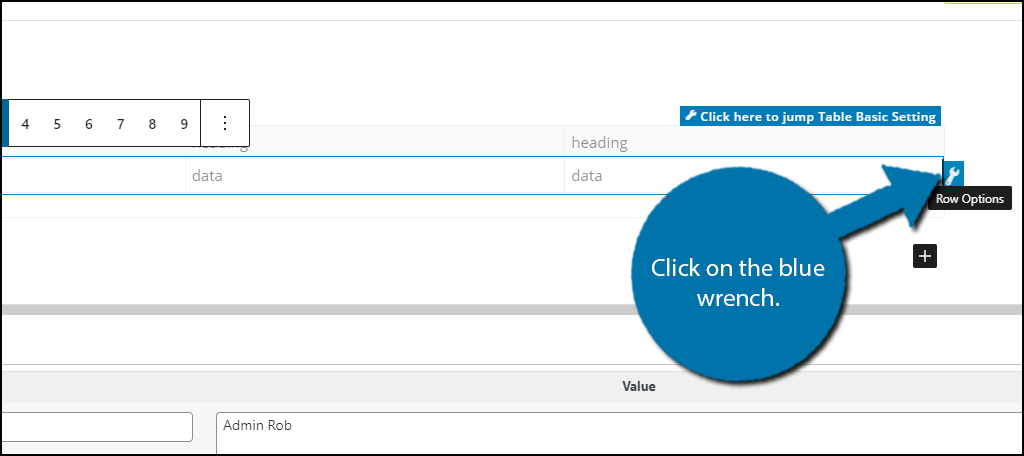Choose number 8 in the block toolbar
The height and width of the screenshot is (456, 1024).
(x=152, y=123)
